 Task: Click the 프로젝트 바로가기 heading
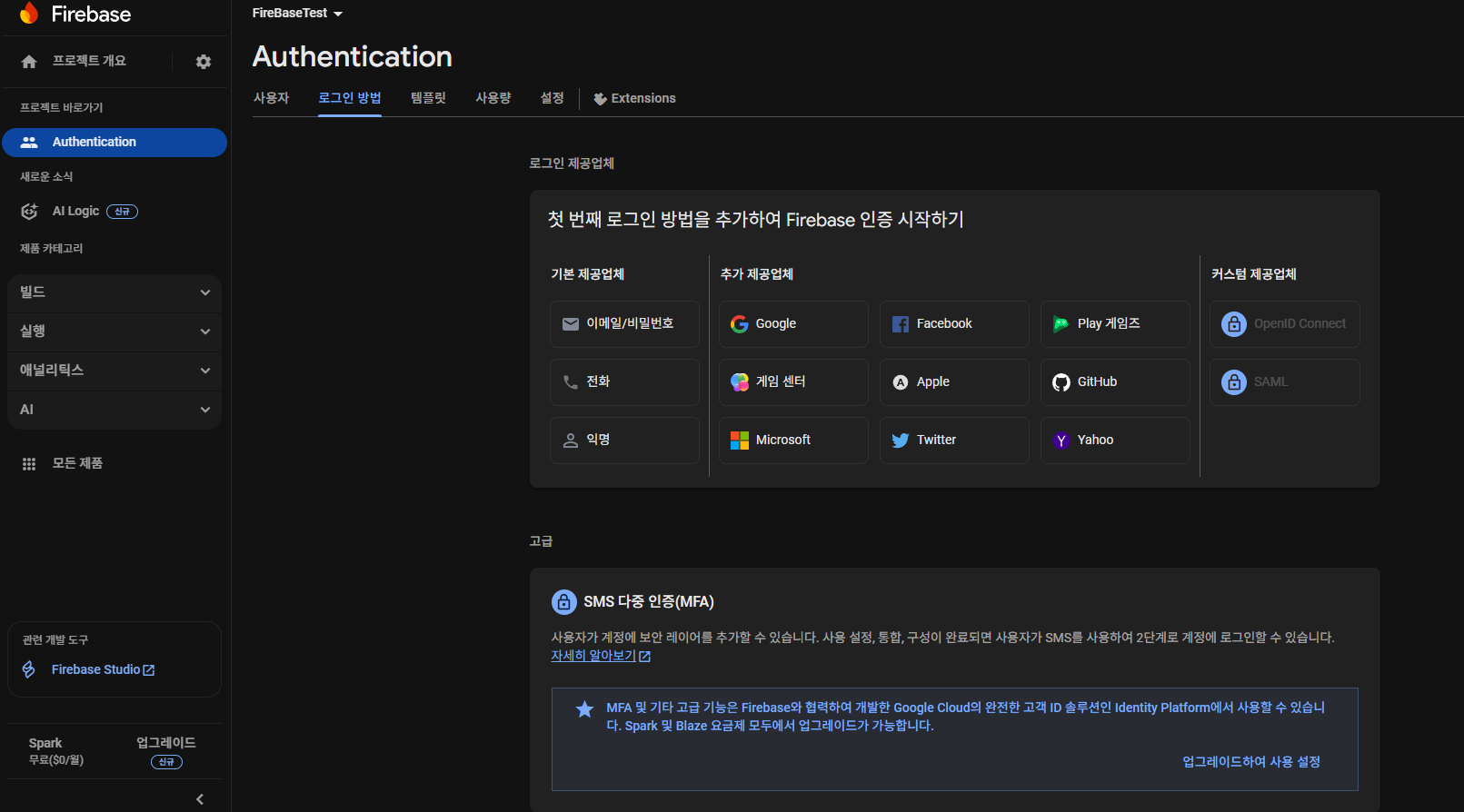62,108
